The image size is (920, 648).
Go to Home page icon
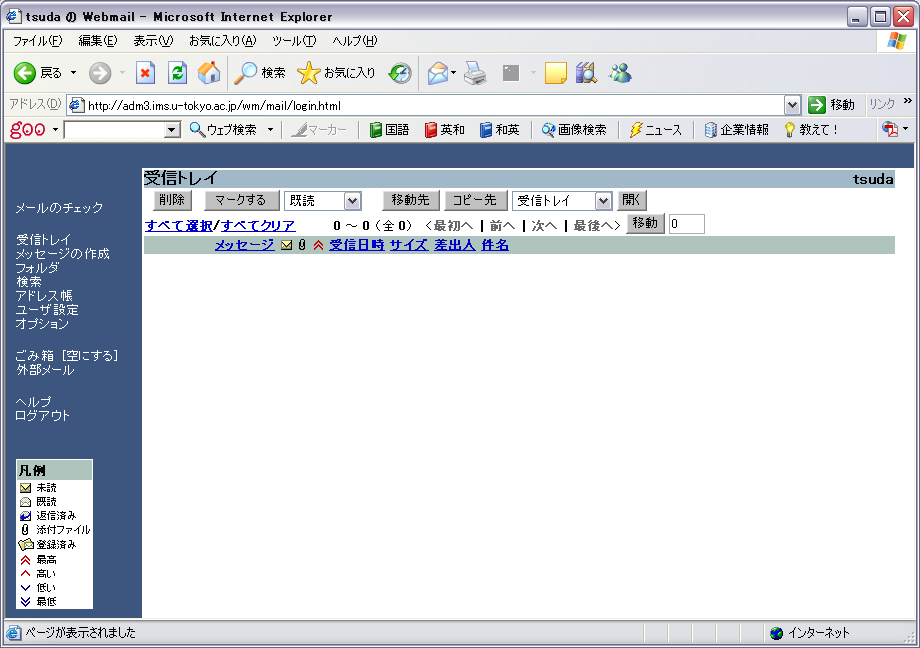[209, 73]
